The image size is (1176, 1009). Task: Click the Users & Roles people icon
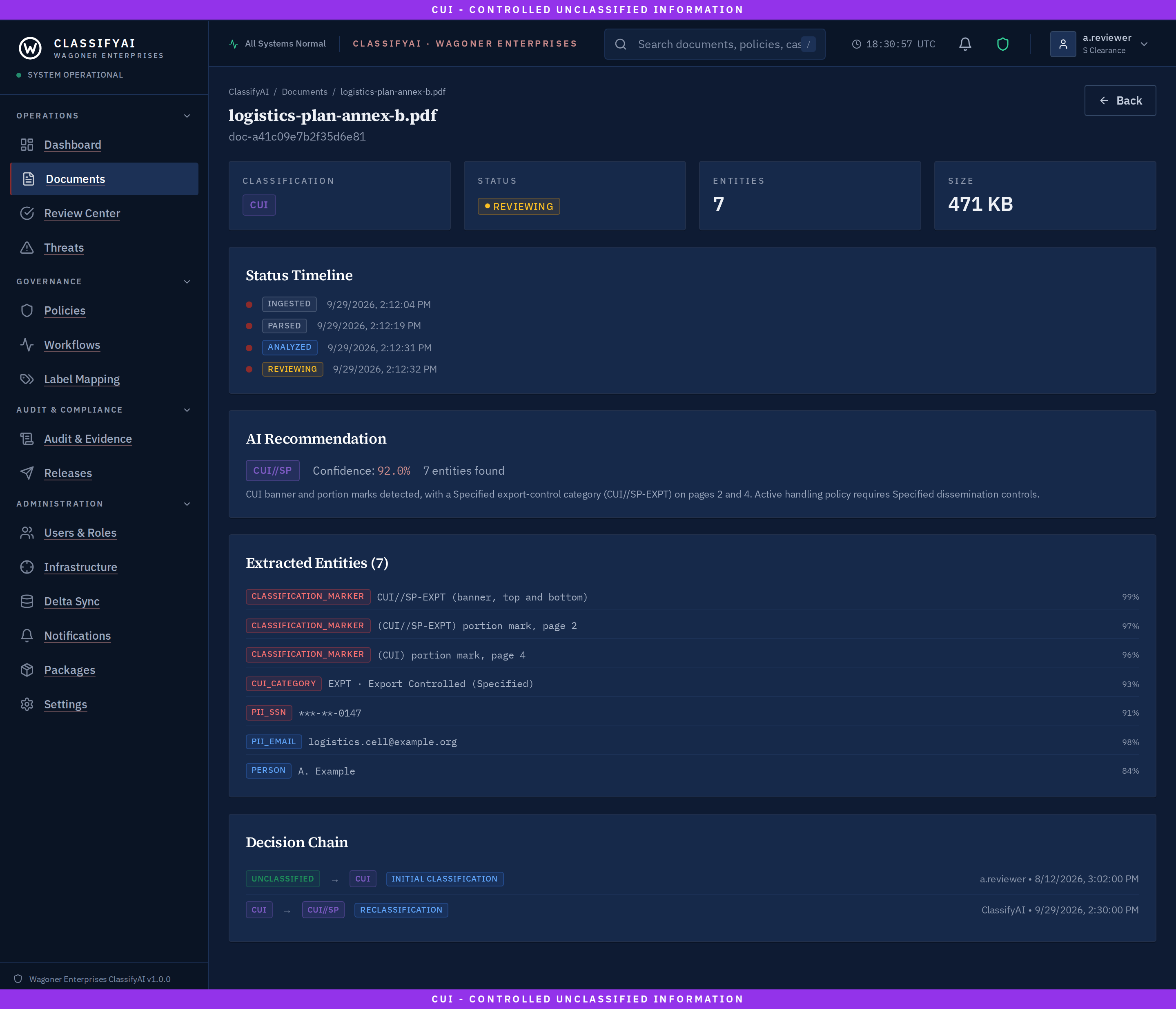click(x=27, y=533)
